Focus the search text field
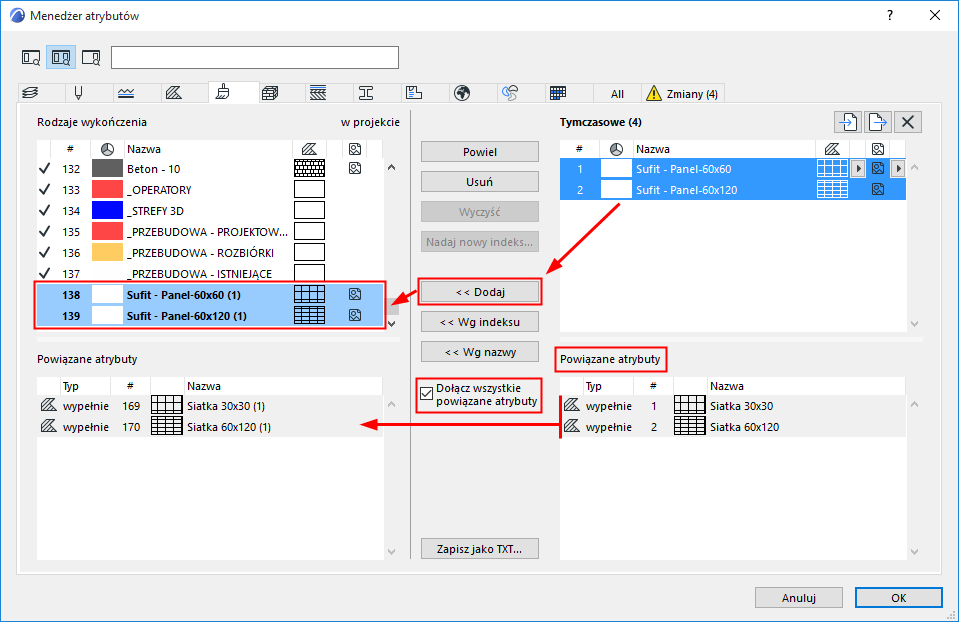Image resolution: width=959 pixels, height=622 pixels. pyautogui.click(x=255, y=57)
